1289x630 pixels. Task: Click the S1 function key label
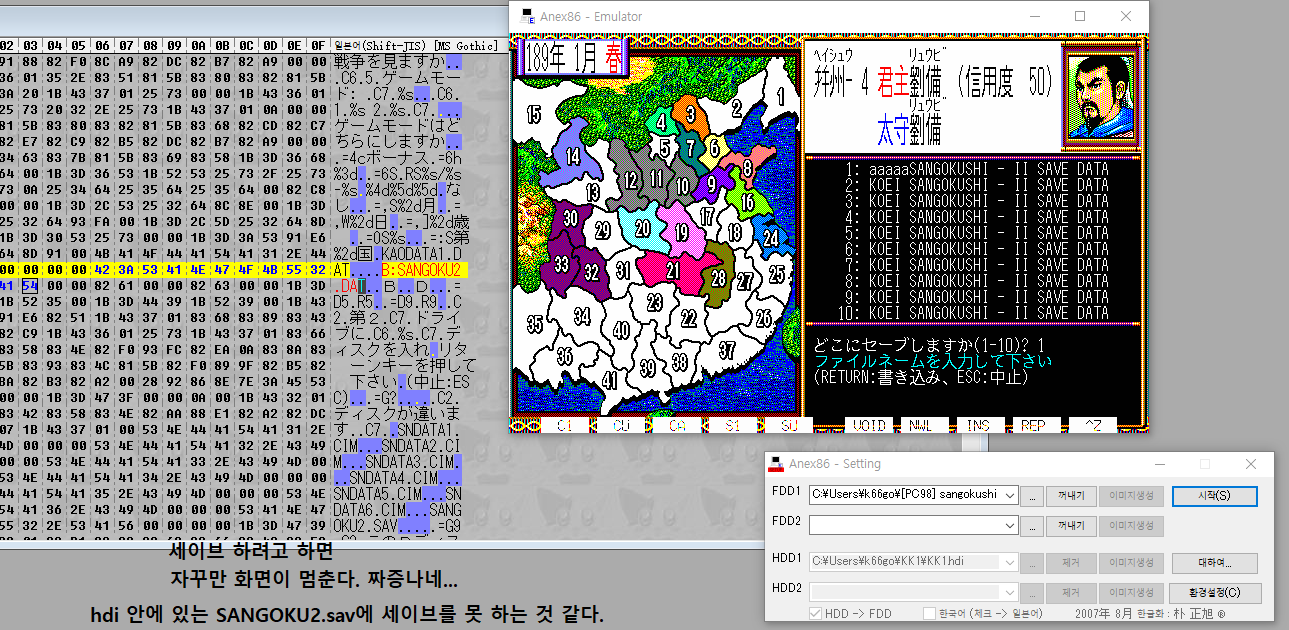coord(733,425)
